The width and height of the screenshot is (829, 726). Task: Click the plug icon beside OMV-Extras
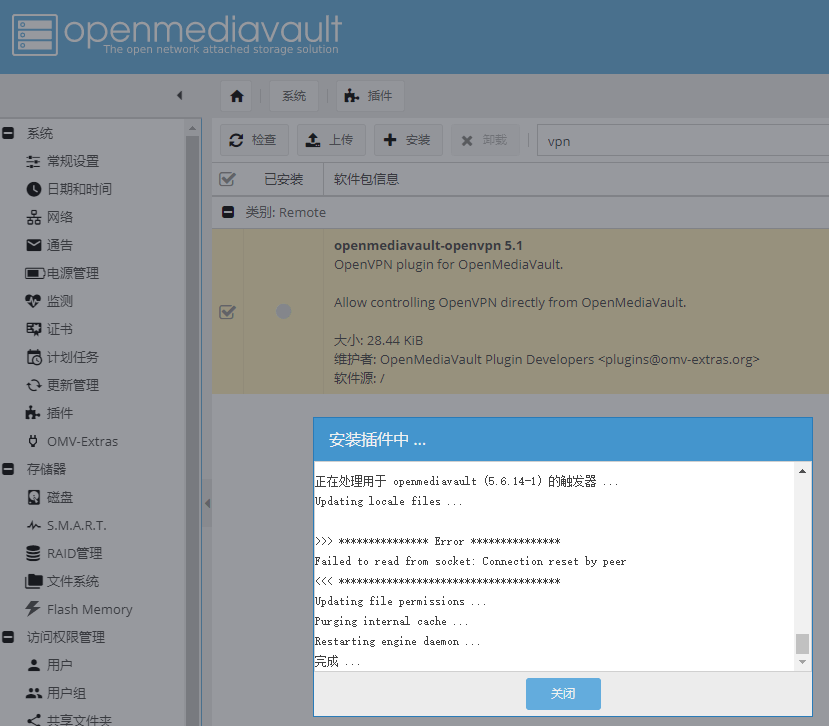click(x=33, y=442)
